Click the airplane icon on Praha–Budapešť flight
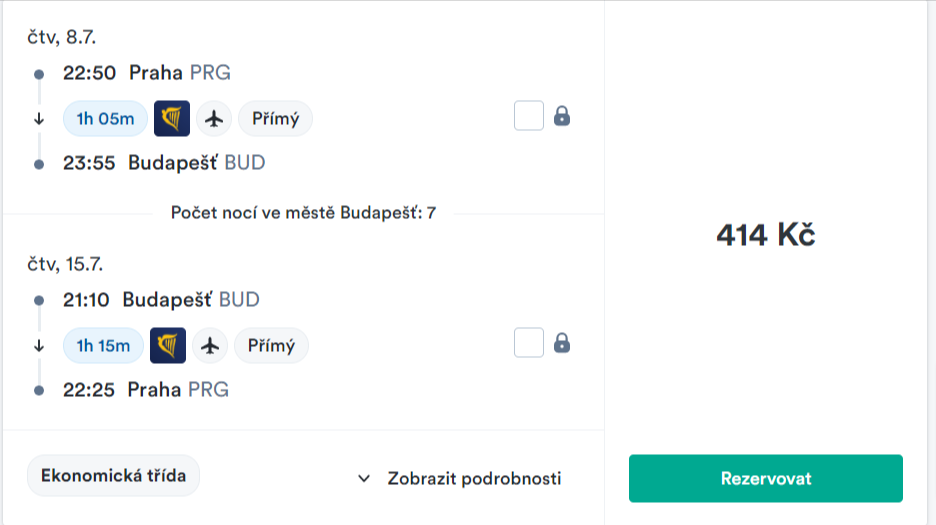 tap(213, 118)
